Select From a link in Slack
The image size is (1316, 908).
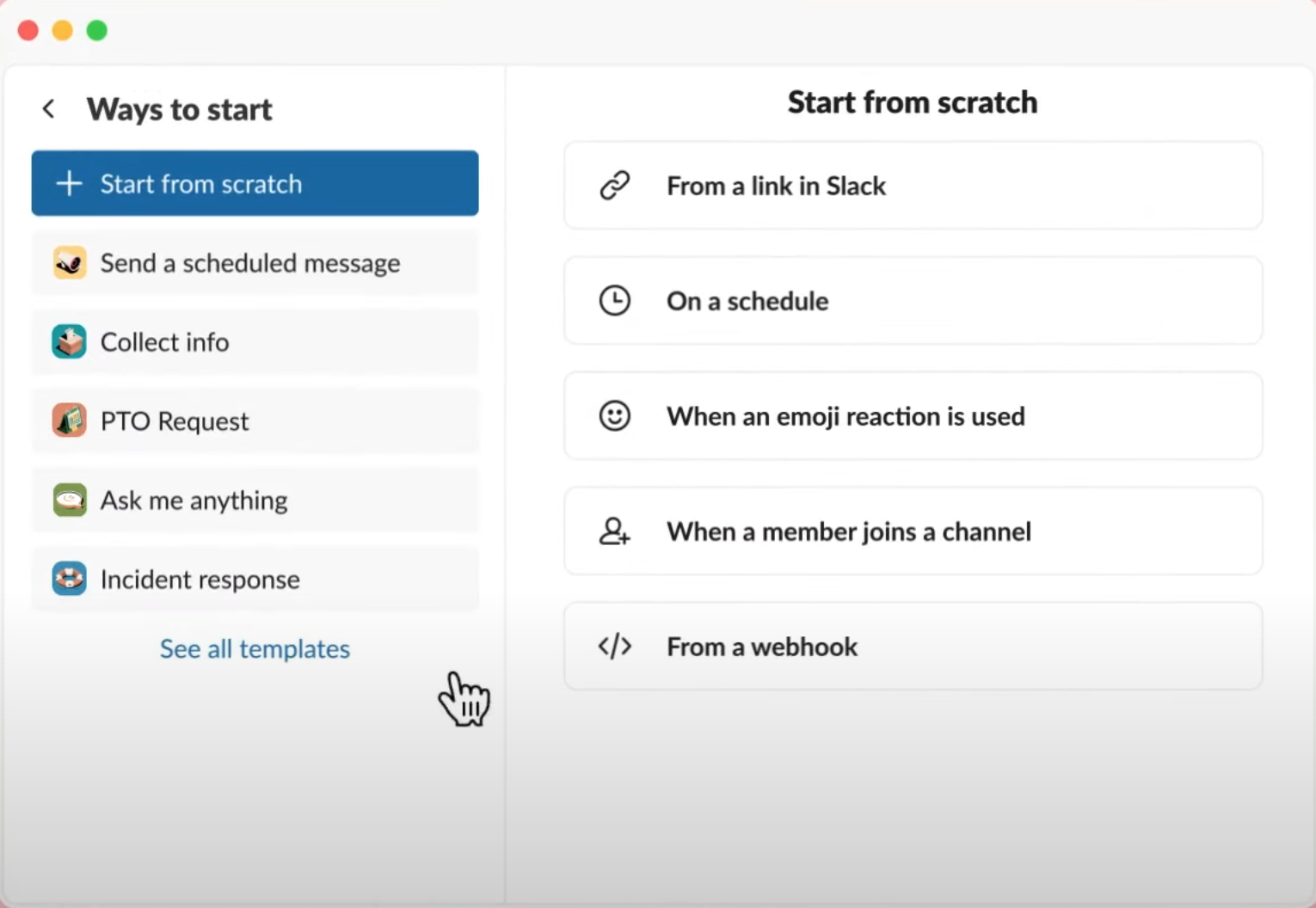click(x=912, y=185)
